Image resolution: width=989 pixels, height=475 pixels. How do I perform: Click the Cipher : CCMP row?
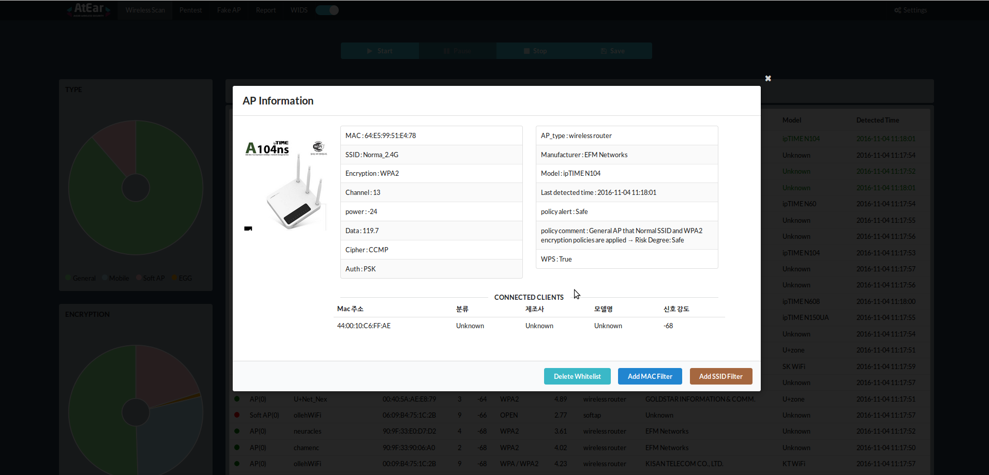coord(431,250)
